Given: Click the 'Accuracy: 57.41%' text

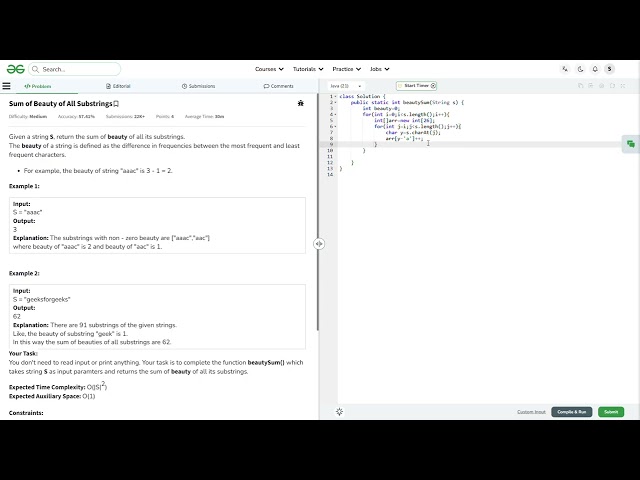Looking at the screenshot, I should [76, 116].
